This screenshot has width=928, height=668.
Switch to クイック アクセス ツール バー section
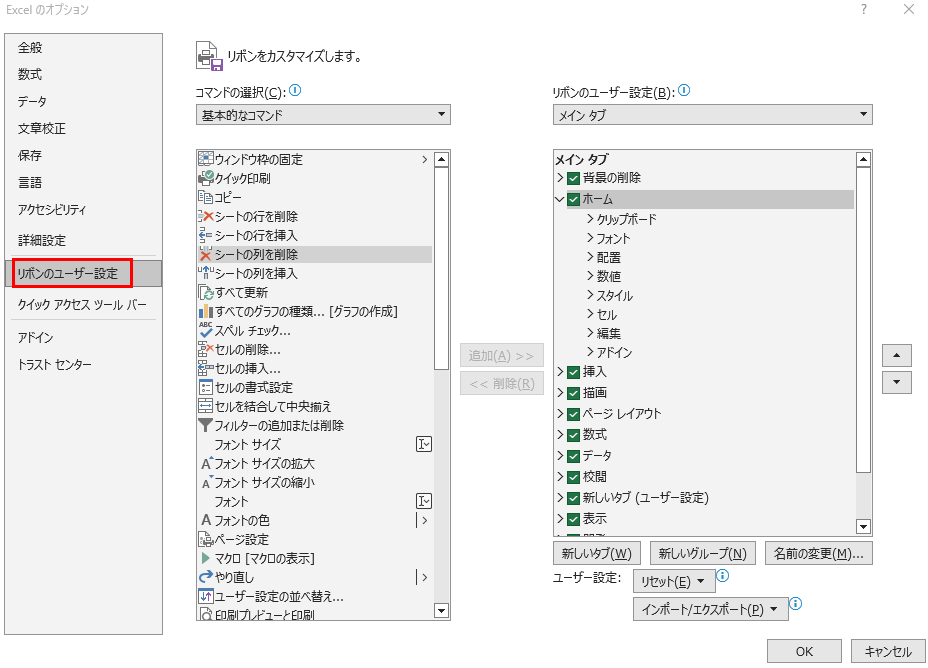click(82, 304)
